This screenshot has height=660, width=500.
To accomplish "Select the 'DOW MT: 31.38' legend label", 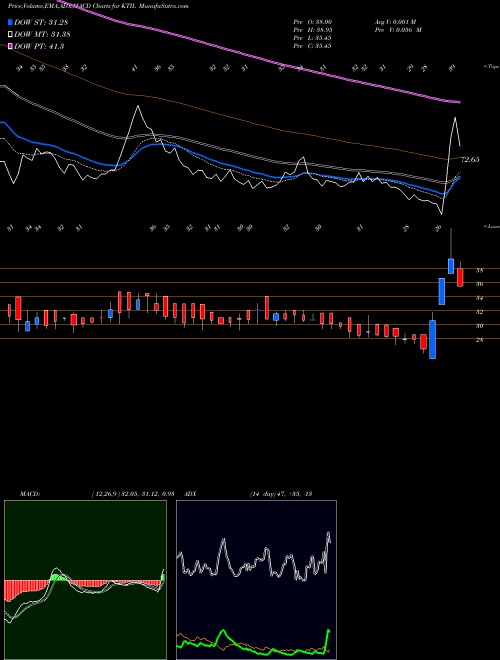I will pyautogui.click(x=42, y=35).
